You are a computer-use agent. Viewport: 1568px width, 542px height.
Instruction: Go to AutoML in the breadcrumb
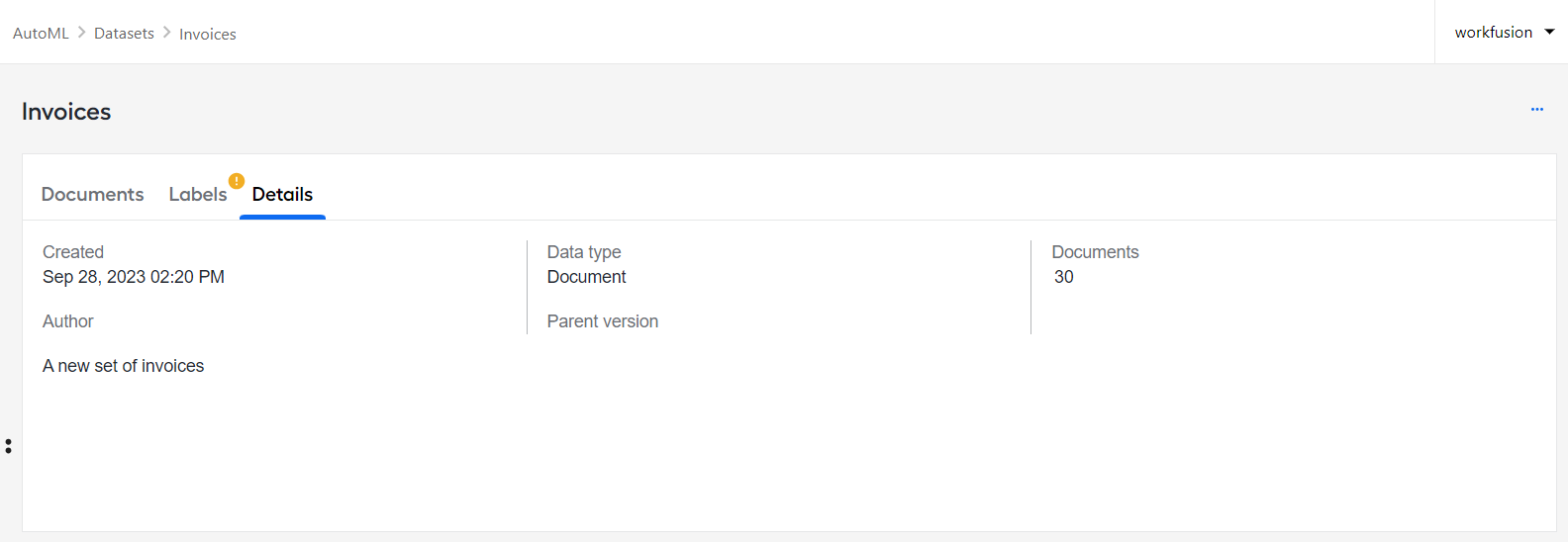(41, 34)
